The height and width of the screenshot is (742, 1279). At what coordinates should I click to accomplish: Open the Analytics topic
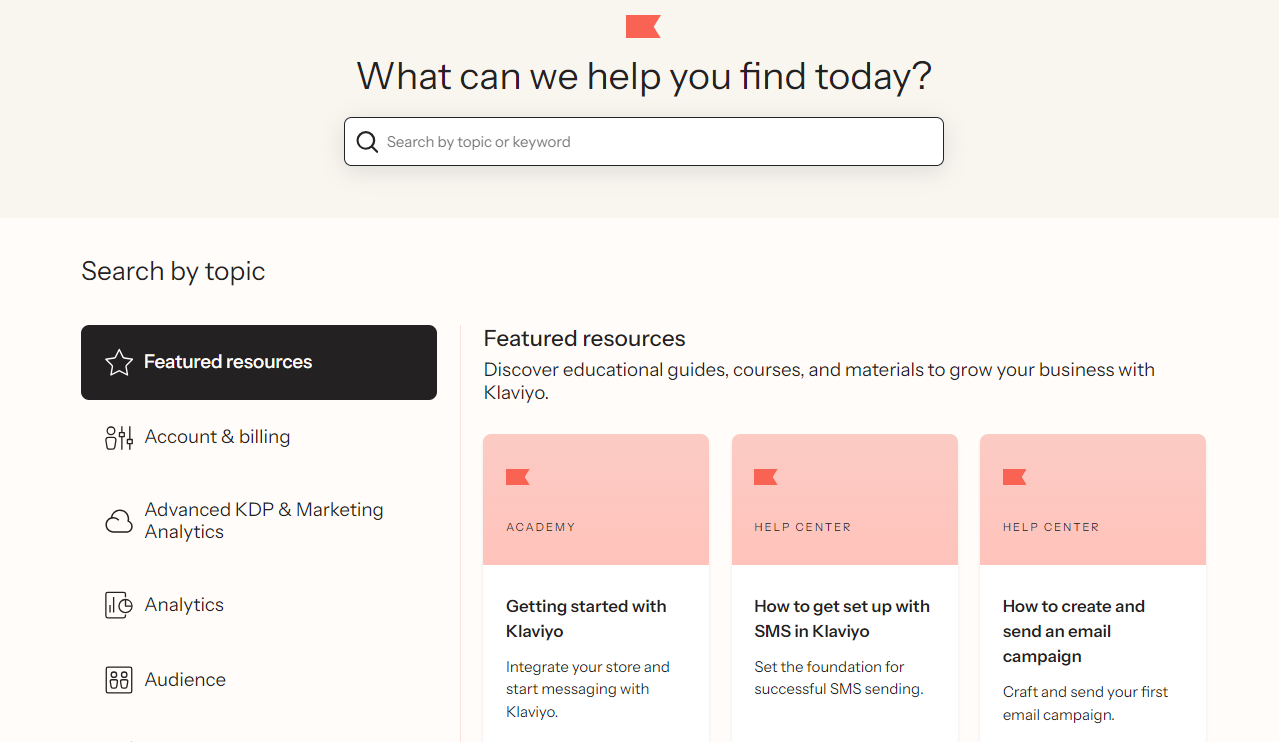pos(184,605)
